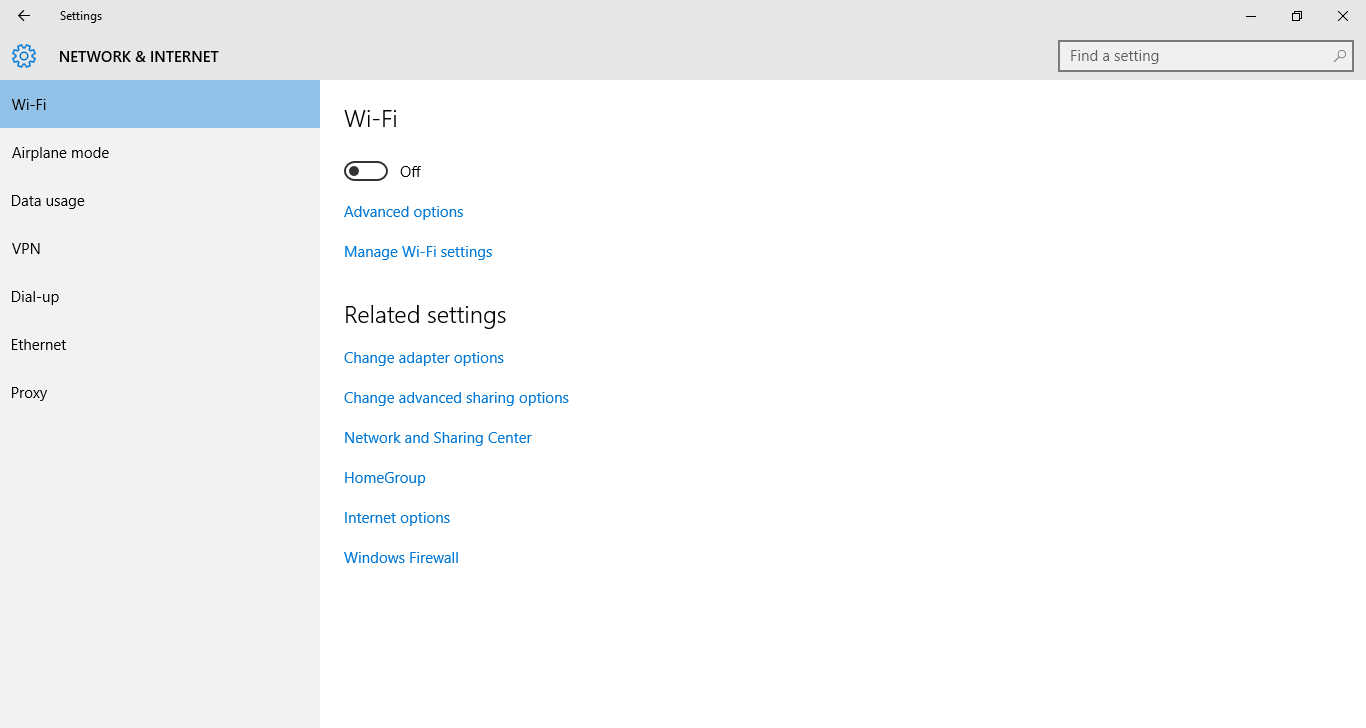The height and width of the screenshot is (728, 1366).
Task: Open the VPN section
Action: tap(160, 248)
